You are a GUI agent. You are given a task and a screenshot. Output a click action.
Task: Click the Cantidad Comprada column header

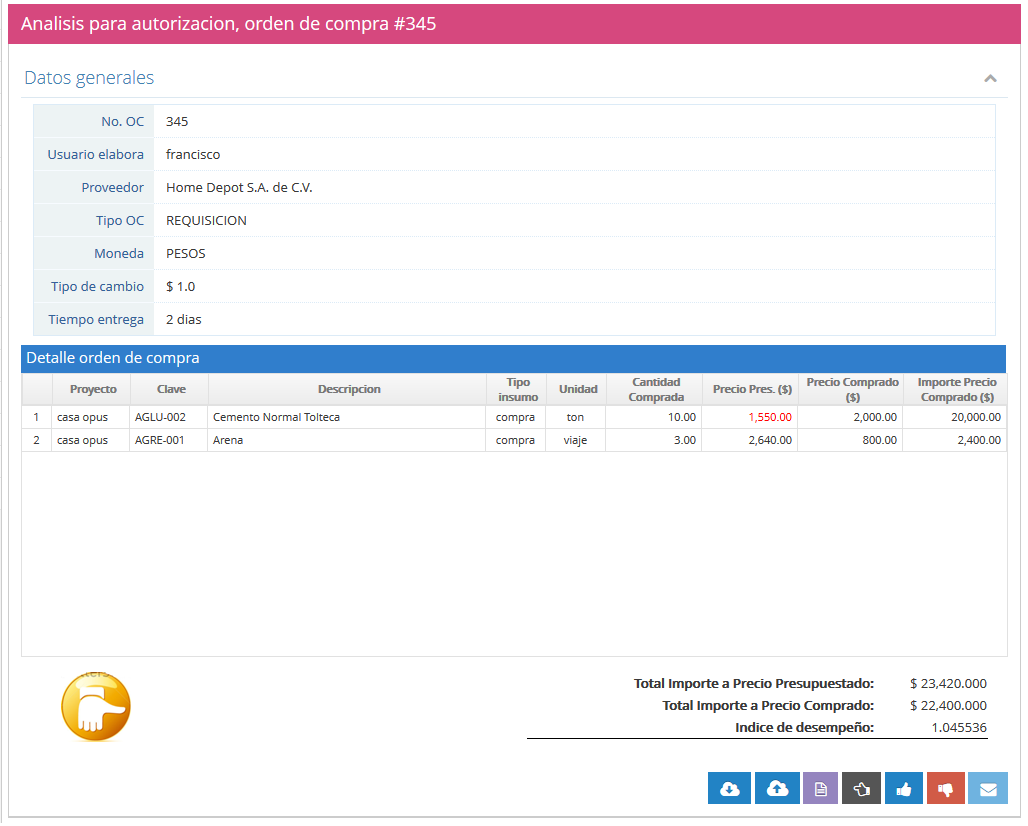pyautogui.click(x=656, y=389)
